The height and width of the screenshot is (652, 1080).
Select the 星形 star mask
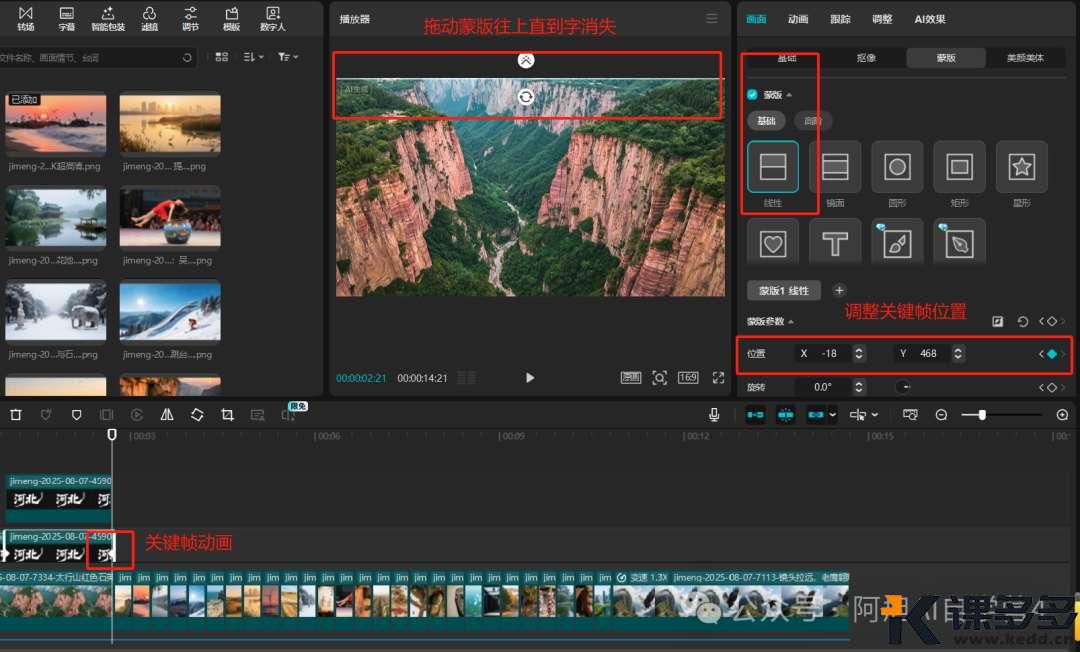tap(1021, 167)
